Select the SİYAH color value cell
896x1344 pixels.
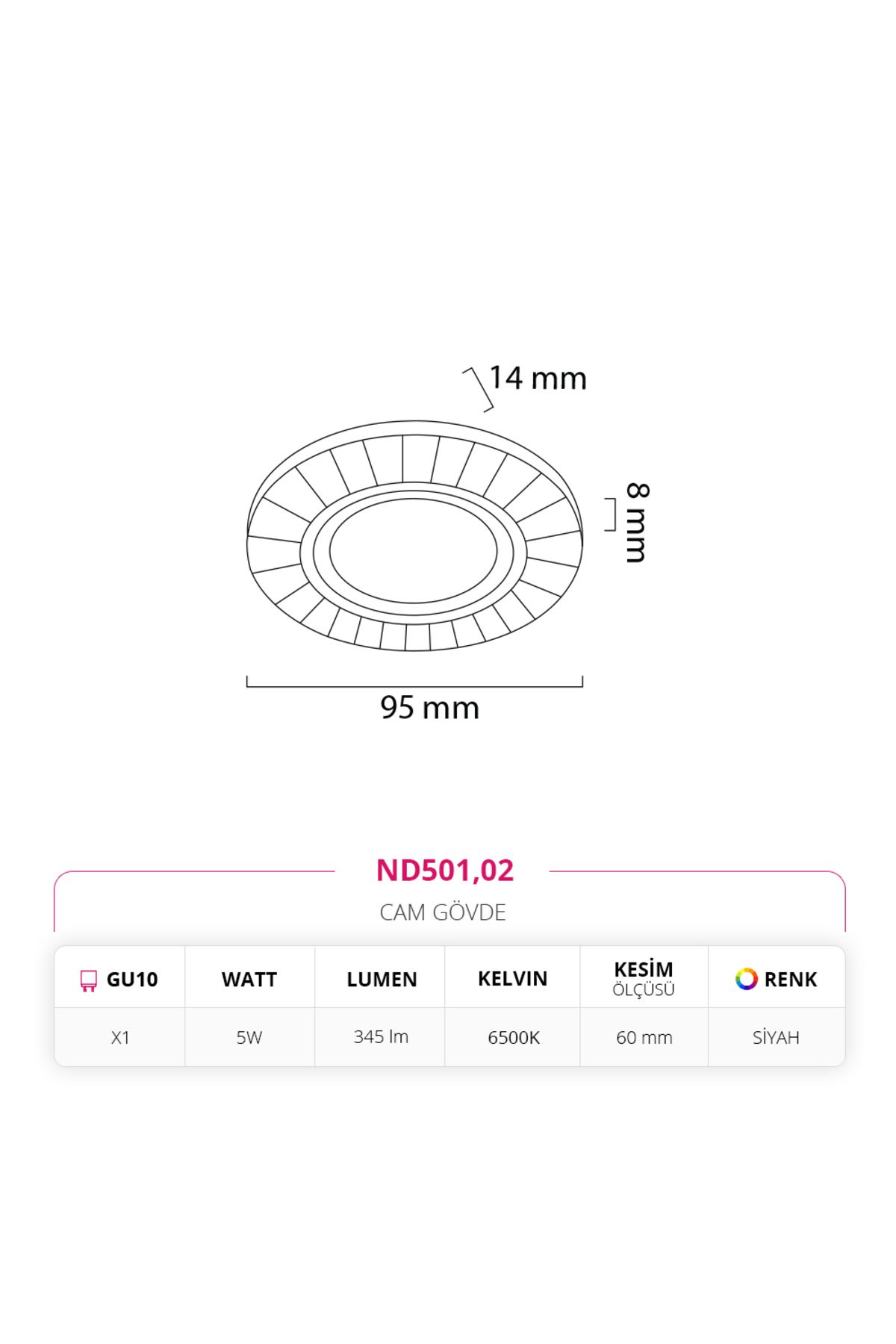pos(777,1038)
